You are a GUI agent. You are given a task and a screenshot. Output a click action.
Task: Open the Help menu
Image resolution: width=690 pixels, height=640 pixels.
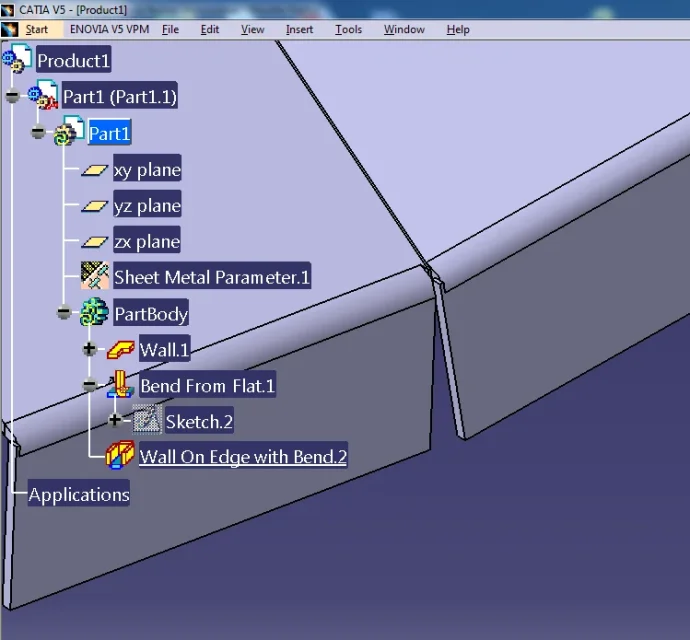[458, 29]
